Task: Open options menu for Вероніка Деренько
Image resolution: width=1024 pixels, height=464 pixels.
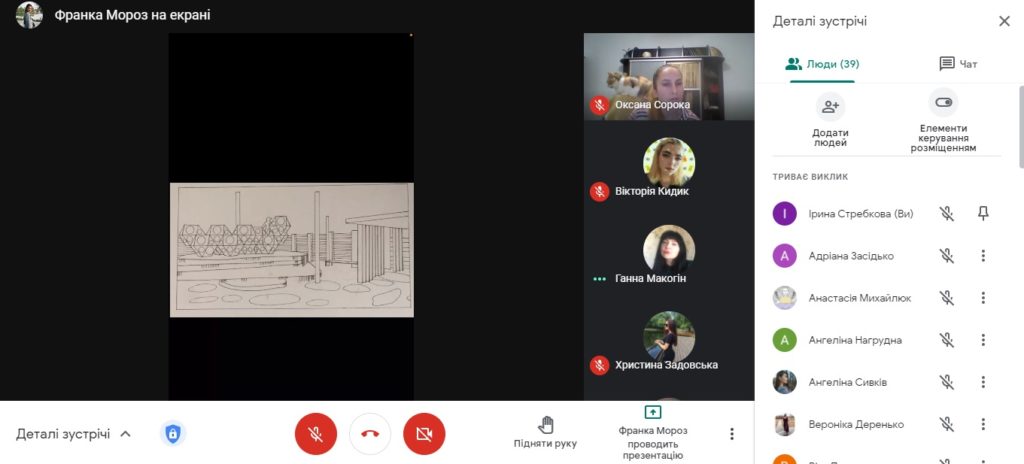Action: coord(983,424)
